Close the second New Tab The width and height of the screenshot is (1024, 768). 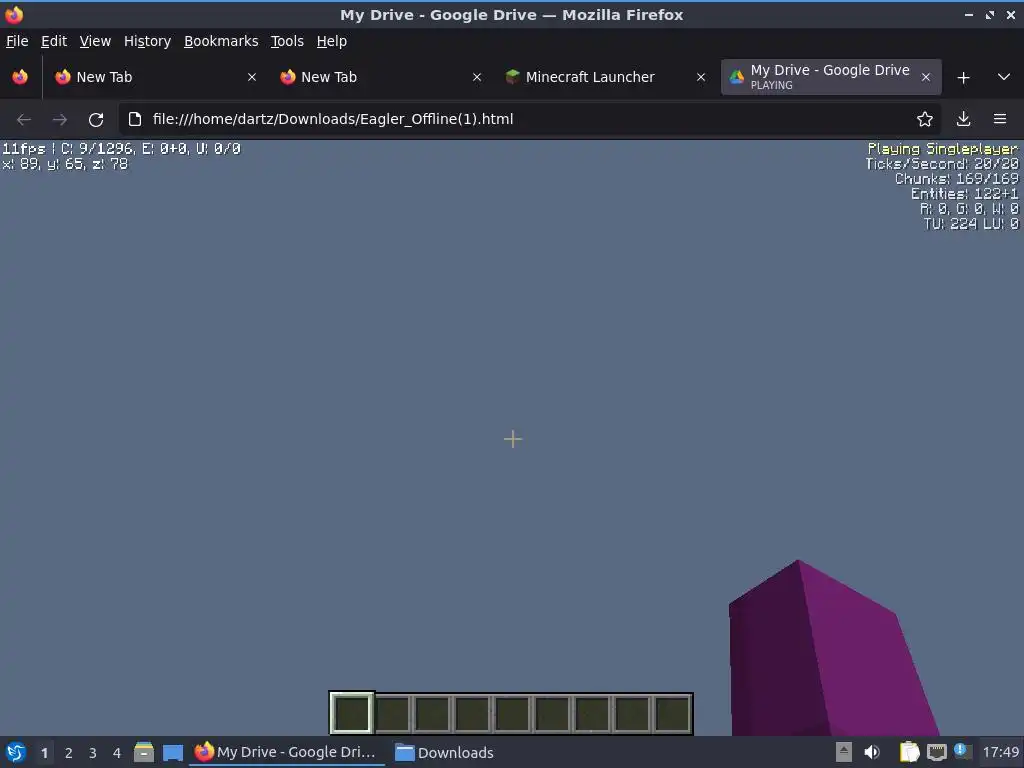point(477,77)
